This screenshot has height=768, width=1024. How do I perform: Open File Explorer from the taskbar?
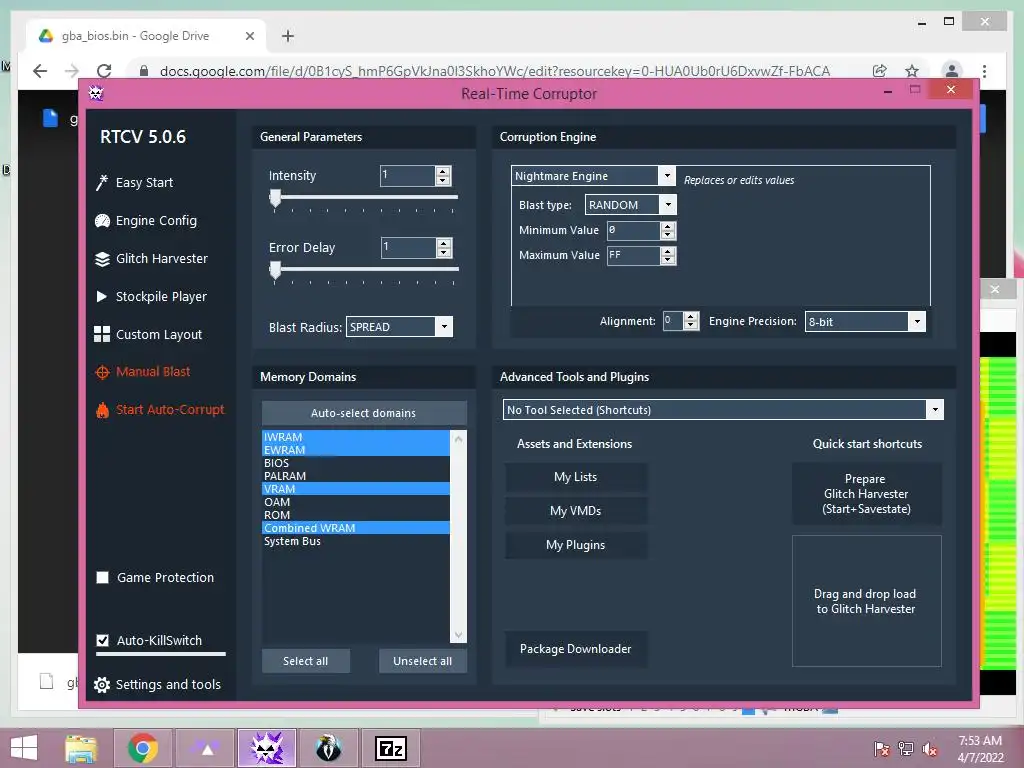81,748
